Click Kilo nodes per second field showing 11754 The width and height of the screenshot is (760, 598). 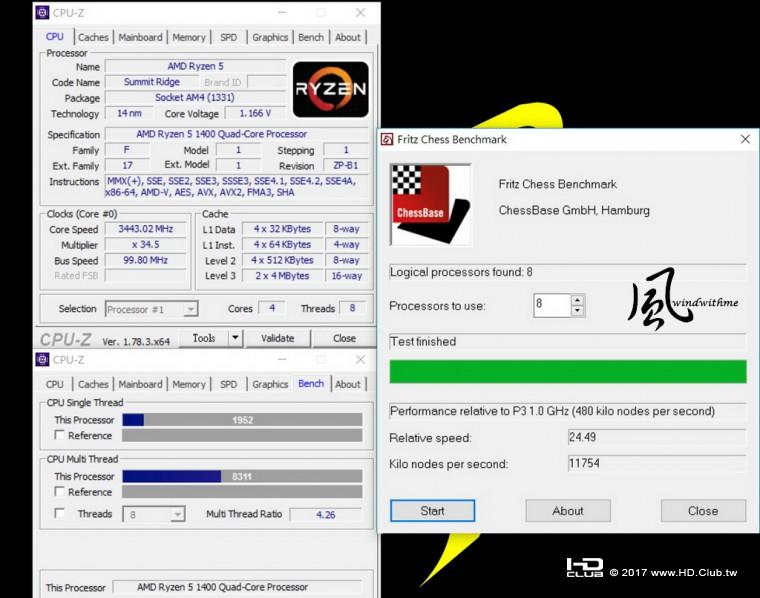(657, 463)
